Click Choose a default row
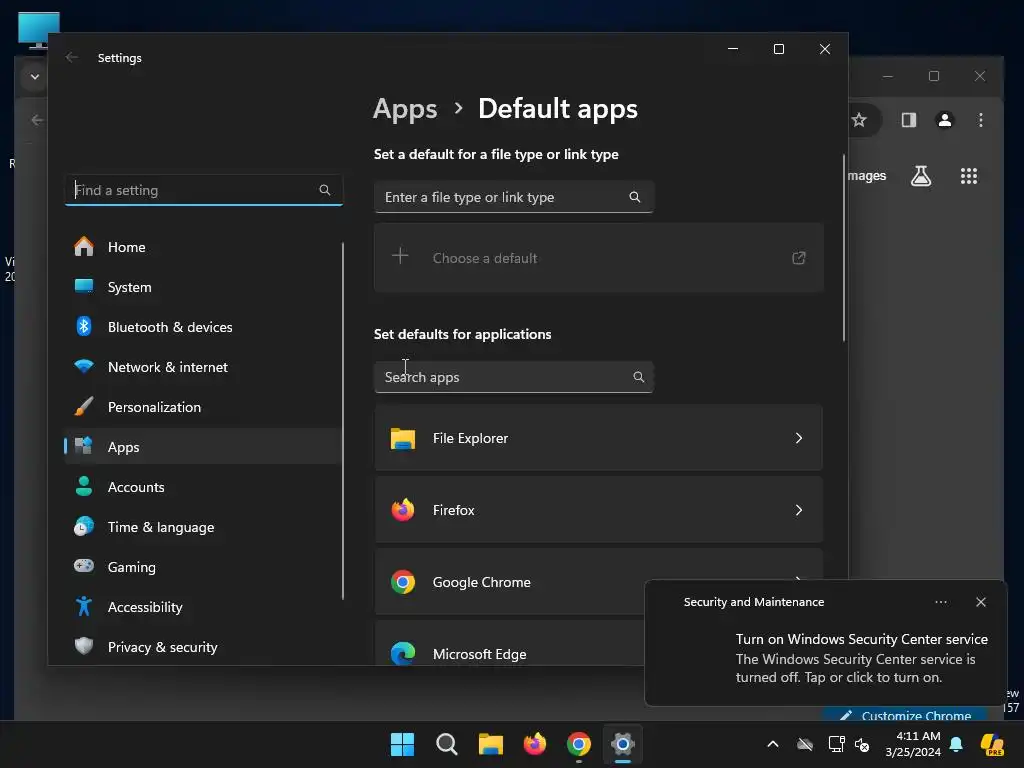The height and width of the screenshot is (768, 1024). tap(598, 258)
